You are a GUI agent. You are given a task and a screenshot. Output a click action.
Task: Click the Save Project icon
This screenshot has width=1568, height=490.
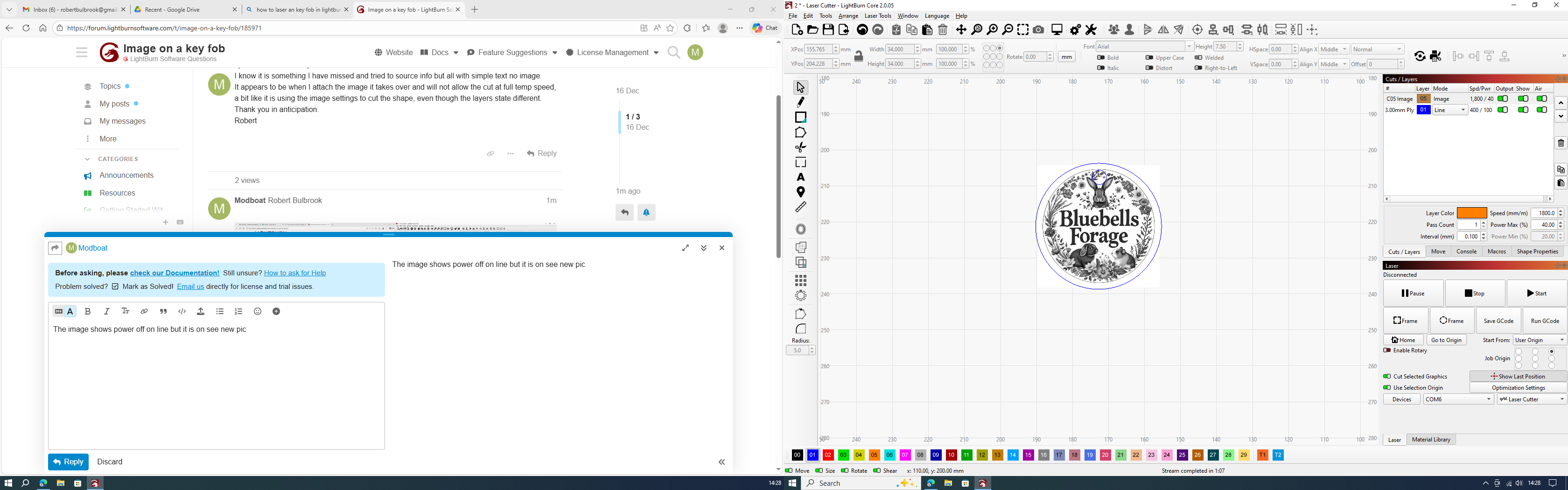pos(828,30)
